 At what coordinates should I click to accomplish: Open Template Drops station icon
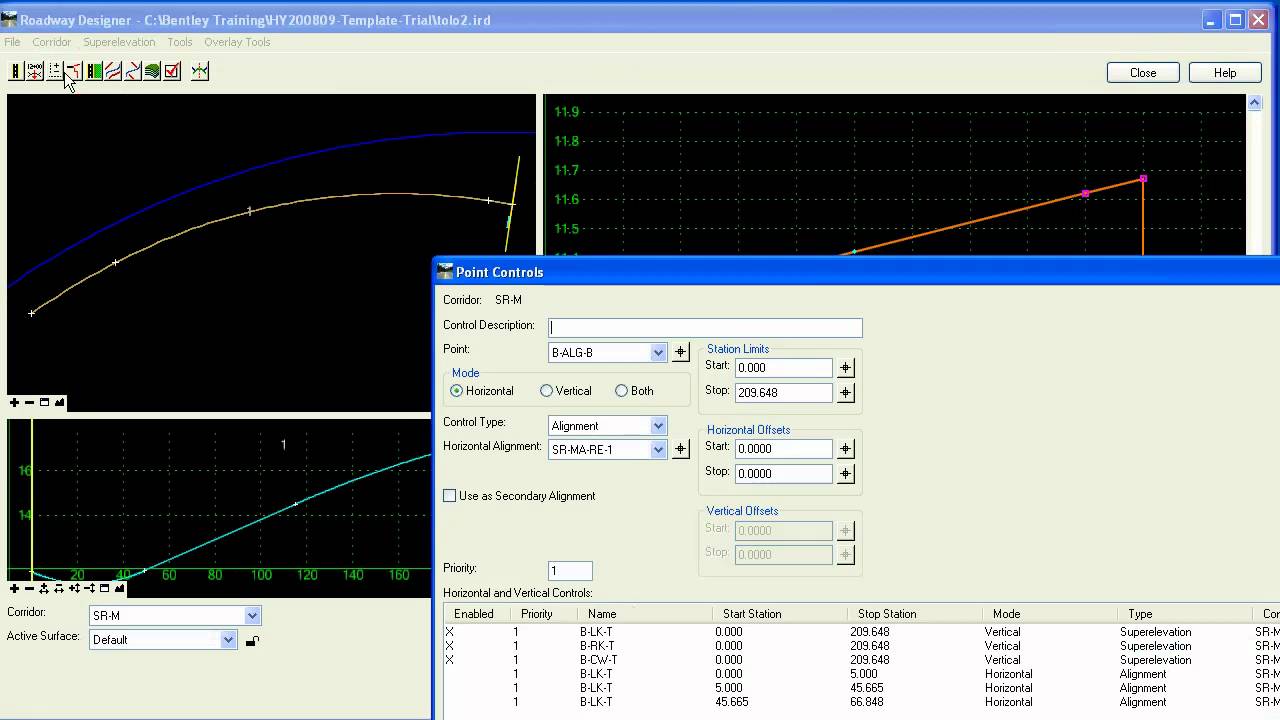click(35, 71)
